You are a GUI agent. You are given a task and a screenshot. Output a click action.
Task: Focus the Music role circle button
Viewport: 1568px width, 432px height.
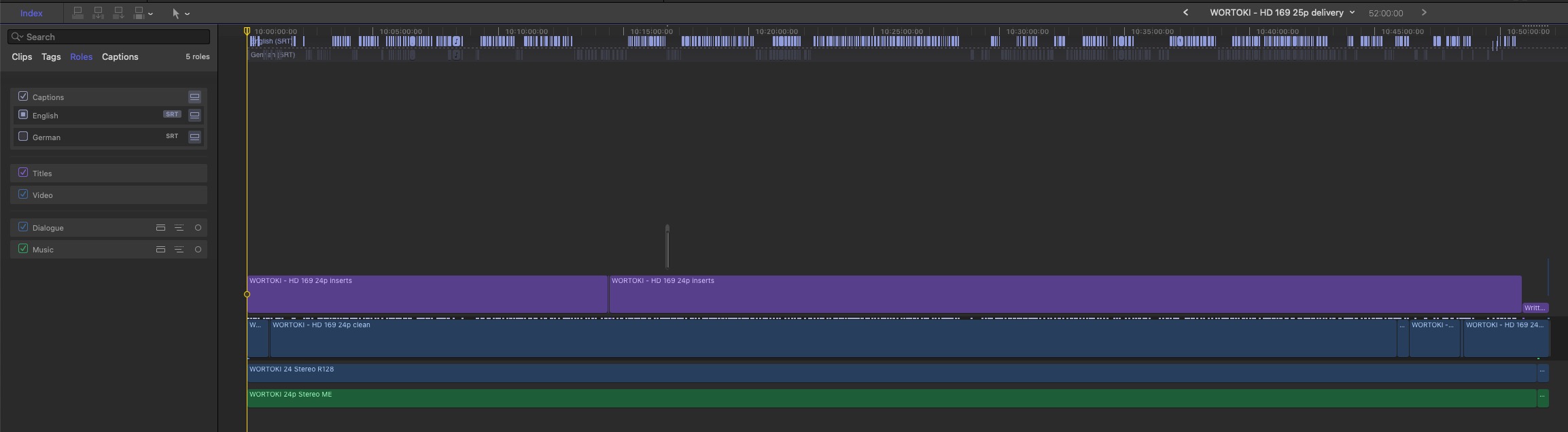[x=198, y=250]
